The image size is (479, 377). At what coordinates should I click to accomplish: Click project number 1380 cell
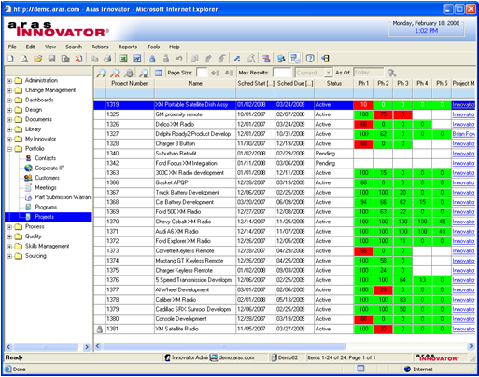(x=130, y=319)
